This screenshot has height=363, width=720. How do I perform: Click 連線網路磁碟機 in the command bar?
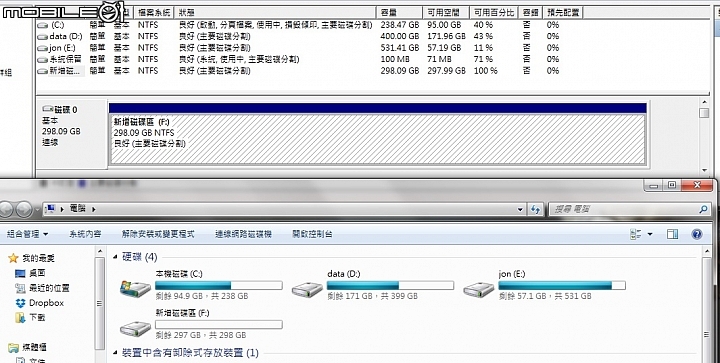(243, 235)
